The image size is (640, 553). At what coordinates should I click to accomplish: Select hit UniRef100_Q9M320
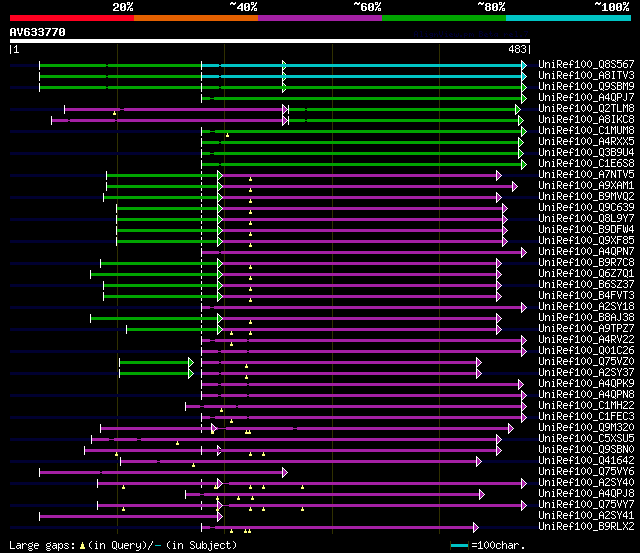[x=586, y=428]
